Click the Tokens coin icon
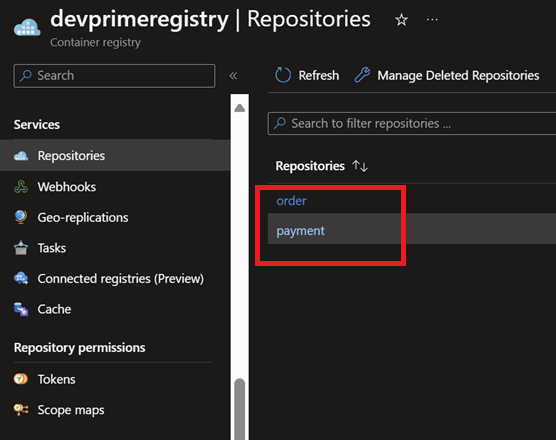The height and width of the screenshot is (440, 556). coord(21,379)
